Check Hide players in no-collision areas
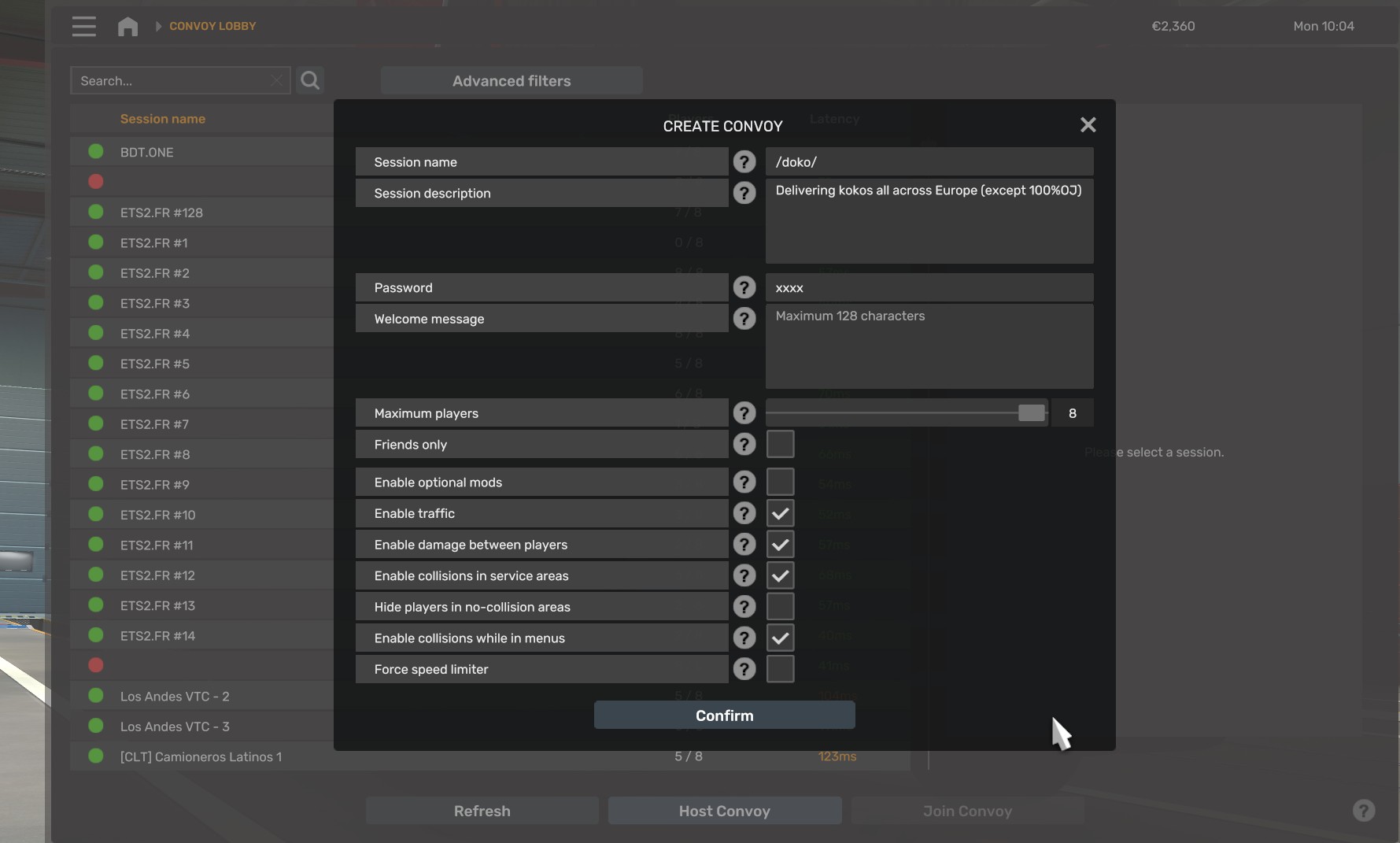The image size is (1400, 843). pyautogui.click(x=780, y=606)
